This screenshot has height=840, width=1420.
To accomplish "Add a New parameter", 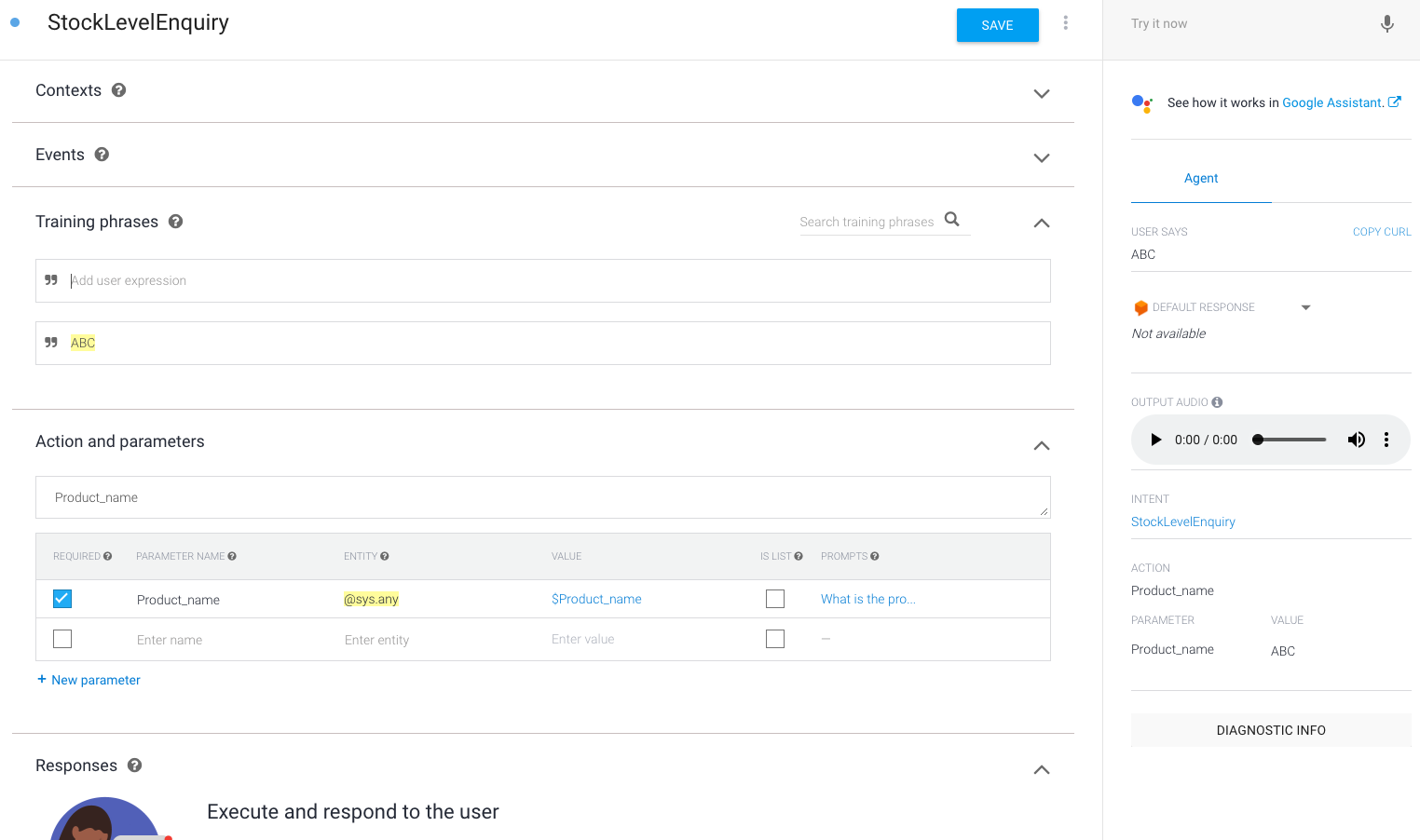I will (89, 680).
